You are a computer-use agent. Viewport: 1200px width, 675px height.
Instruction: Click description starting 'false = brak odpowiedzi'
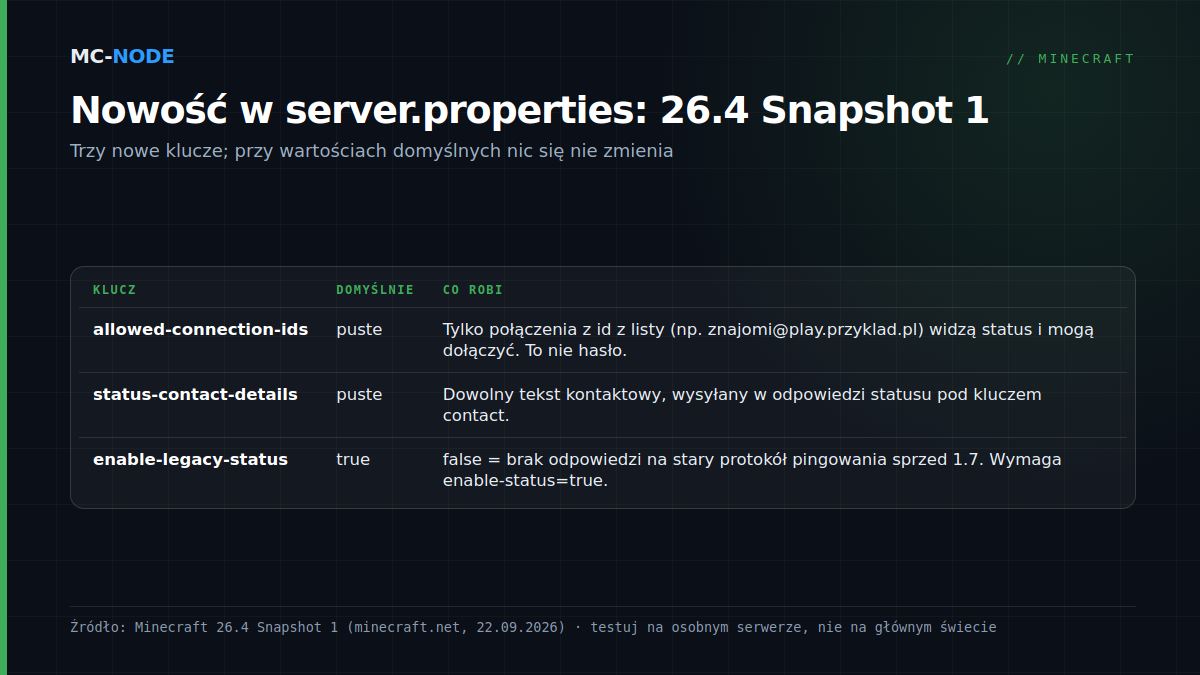752,470
